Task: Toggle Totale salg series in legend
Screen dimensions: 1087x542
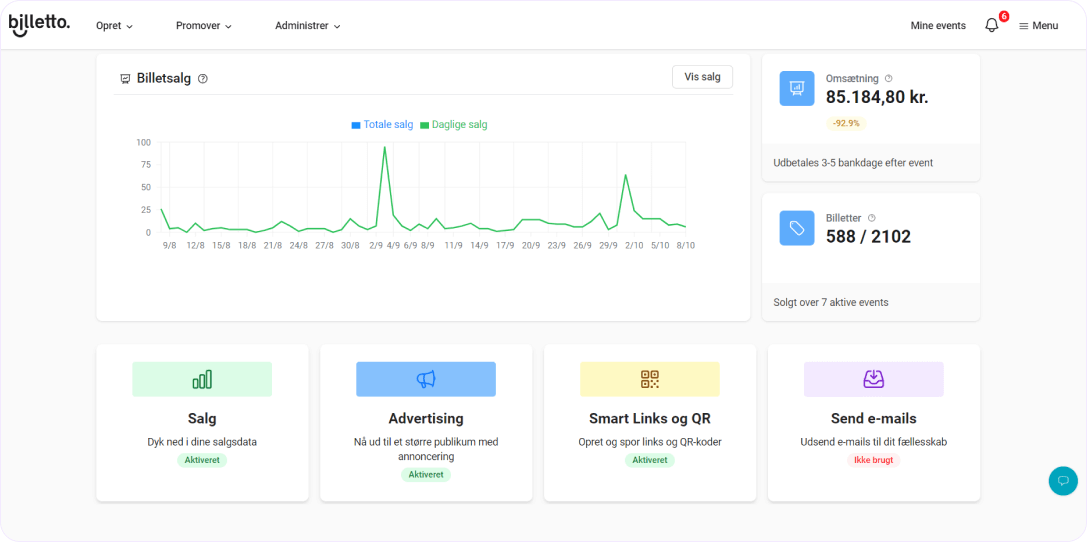Action: tap(382, 125)
